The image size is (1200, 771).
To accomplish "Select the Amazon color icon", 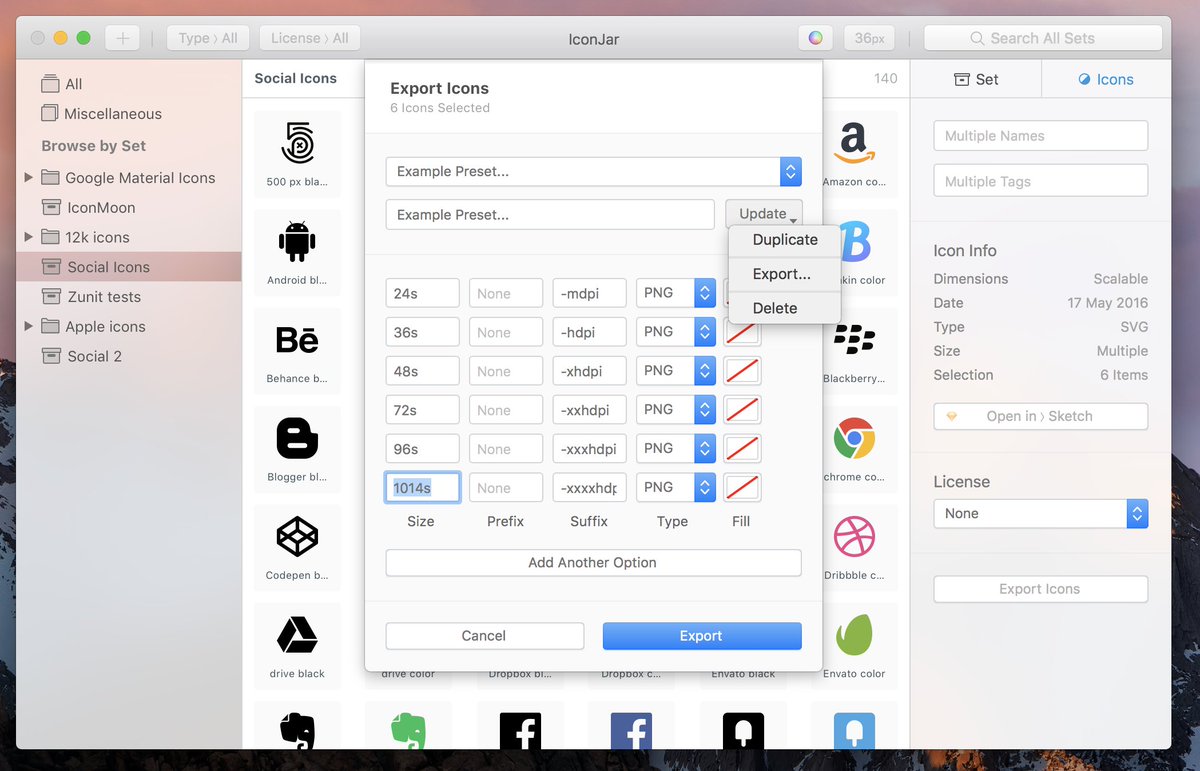I will tap(853, 144).
